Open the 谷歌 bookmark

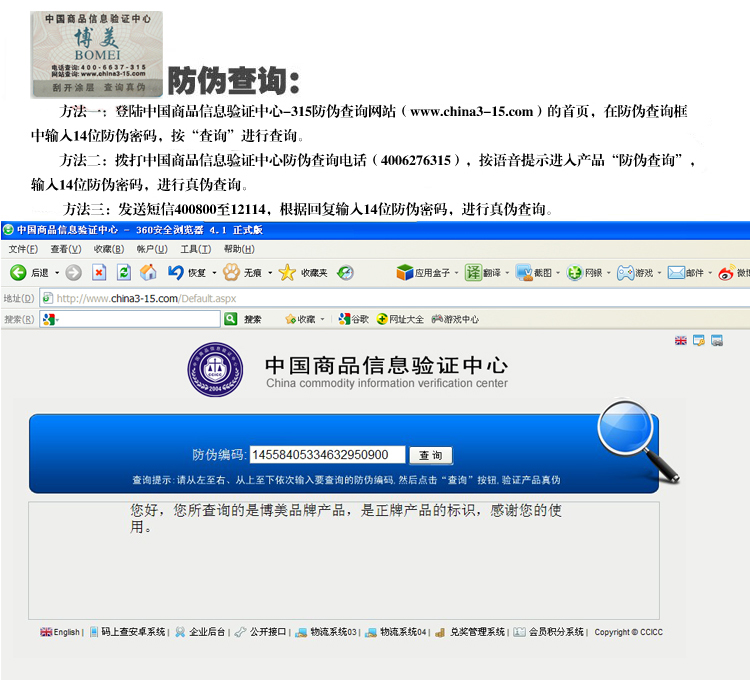click(353, 319)
